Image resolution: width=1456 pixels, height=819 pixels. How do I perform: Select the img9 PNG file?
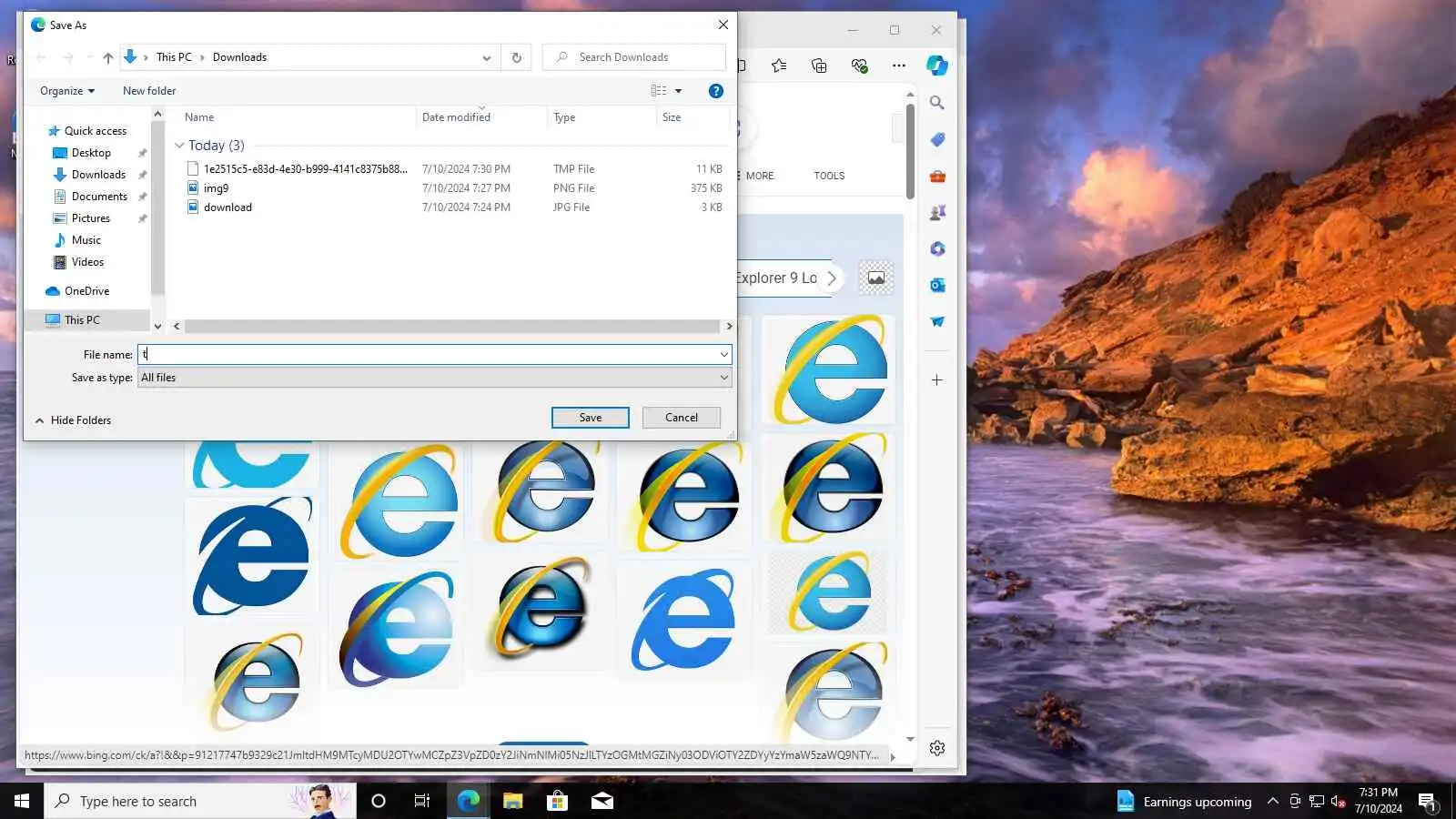[216, 188]
